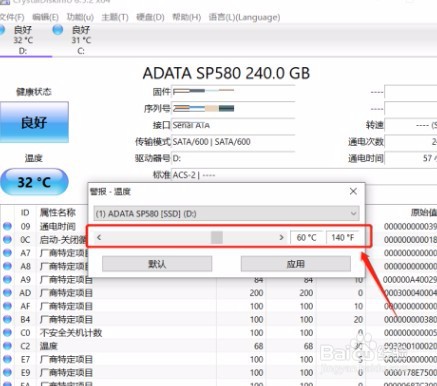Click the 标准 ACS-2 field
437x386 pixels.
pos(304,175)
